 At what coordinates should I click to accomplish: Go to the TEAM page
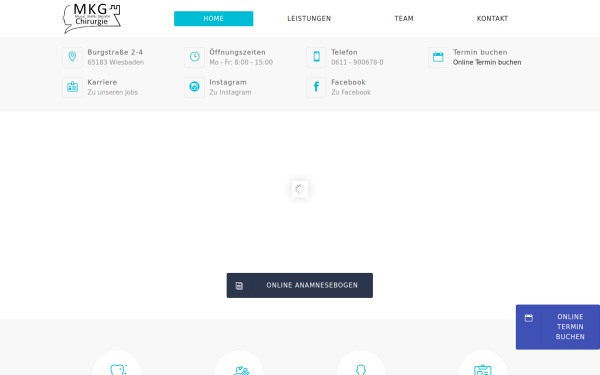[x=404, y=19]
